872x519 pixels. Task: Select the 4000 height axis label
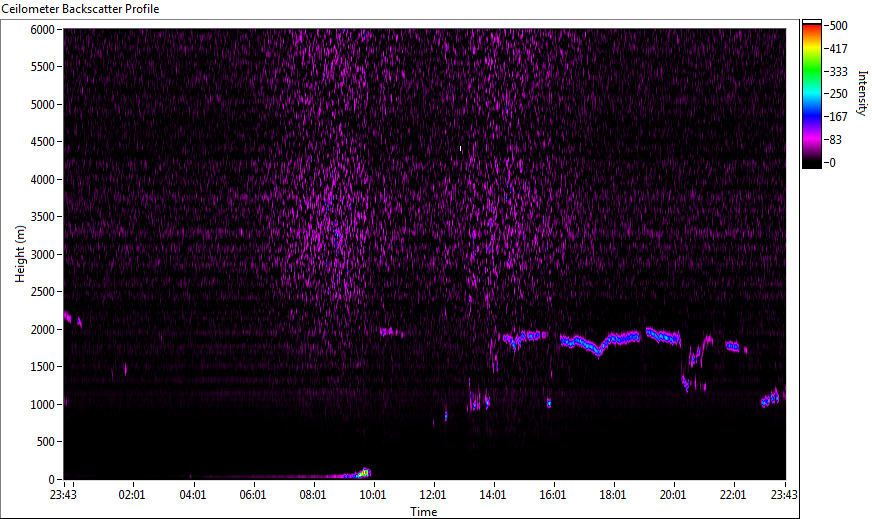[x=42, y=180]
